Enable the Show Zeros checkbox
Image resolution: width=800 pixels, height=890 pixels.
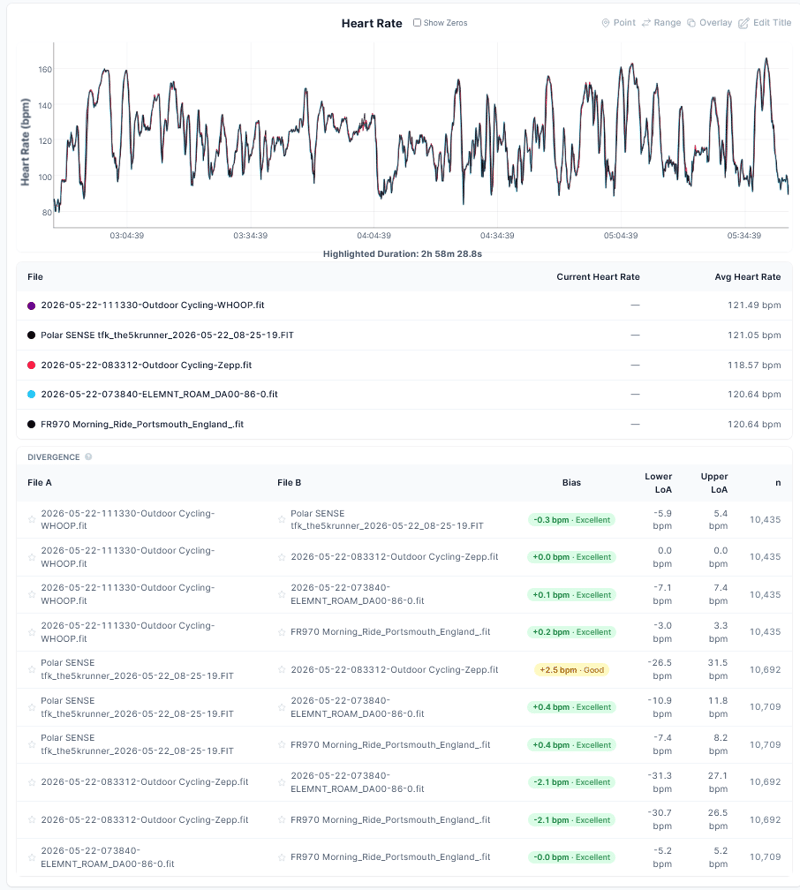(417, 23)
